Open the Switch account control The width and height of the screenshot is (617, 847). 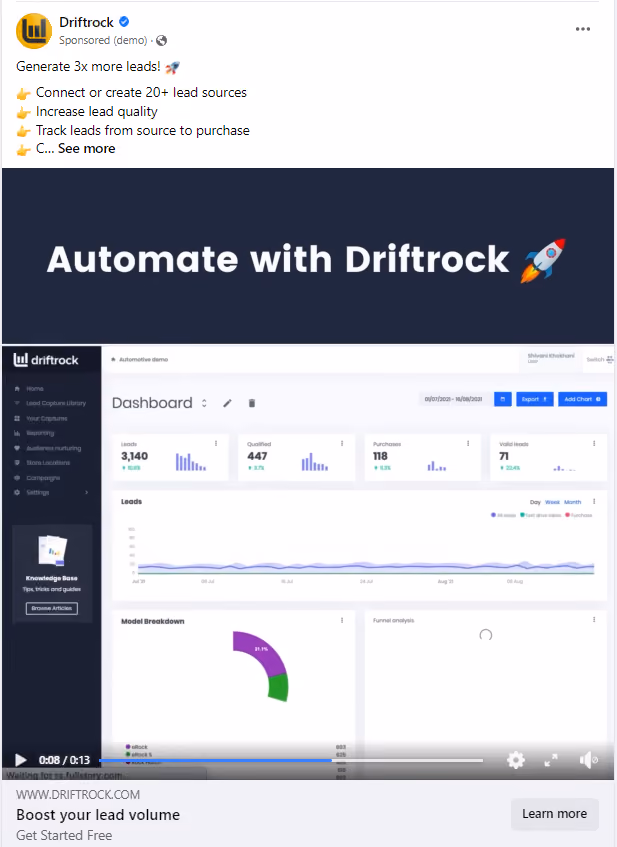[599, 359]
